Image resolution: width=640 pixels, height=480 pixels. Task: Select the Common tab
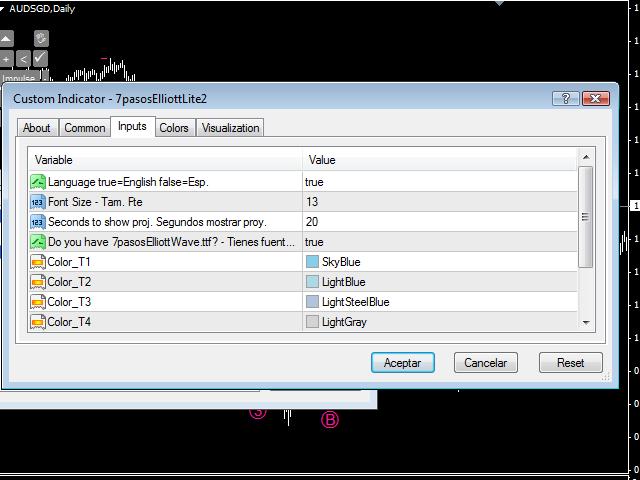pos(85,128)
